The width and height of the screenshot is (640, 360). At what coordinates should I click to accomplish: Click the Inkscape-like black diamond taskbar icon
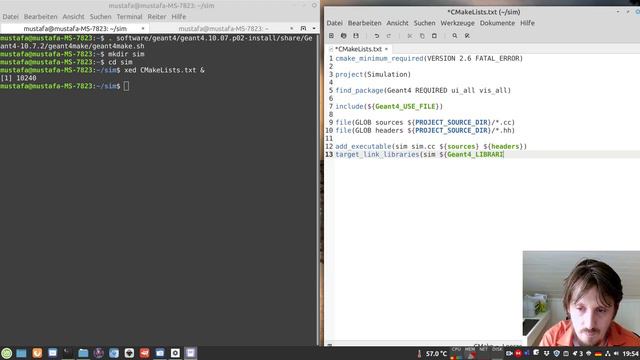(x=129, y=353)
